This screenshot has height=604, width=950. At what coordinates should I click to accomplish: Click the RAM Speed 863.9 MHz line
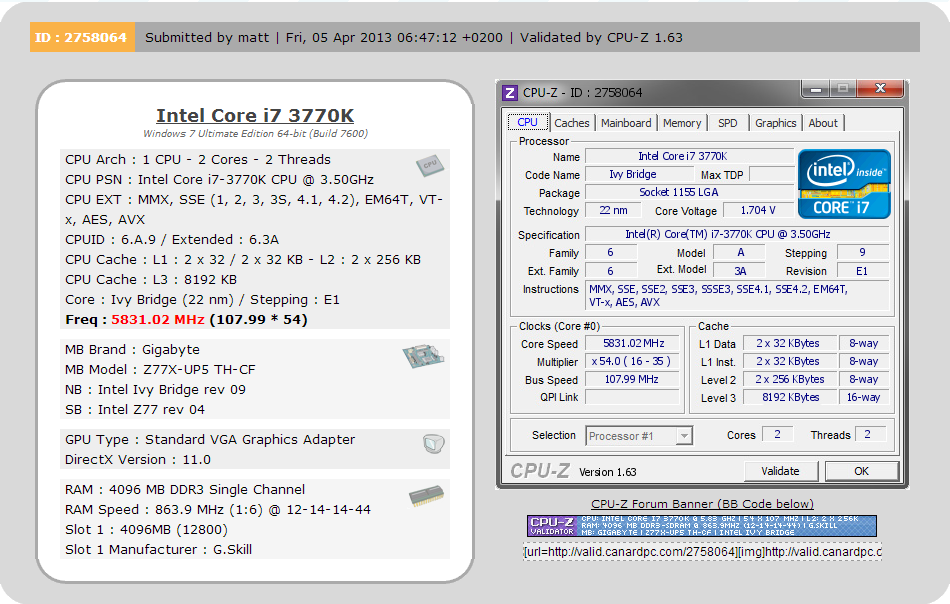(218, 509)
